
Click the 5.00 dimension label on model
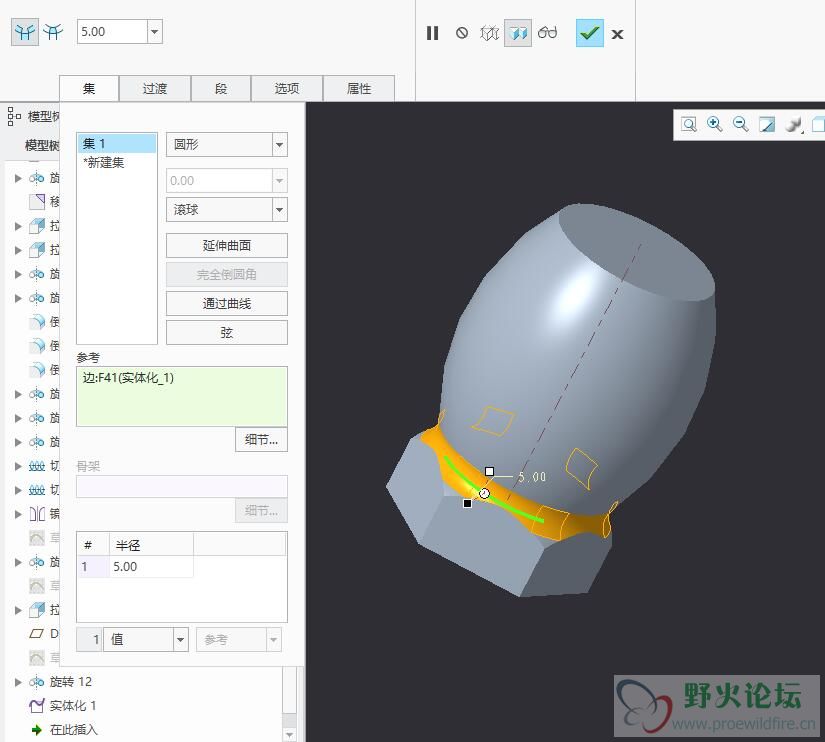click(x=532, y=477)
